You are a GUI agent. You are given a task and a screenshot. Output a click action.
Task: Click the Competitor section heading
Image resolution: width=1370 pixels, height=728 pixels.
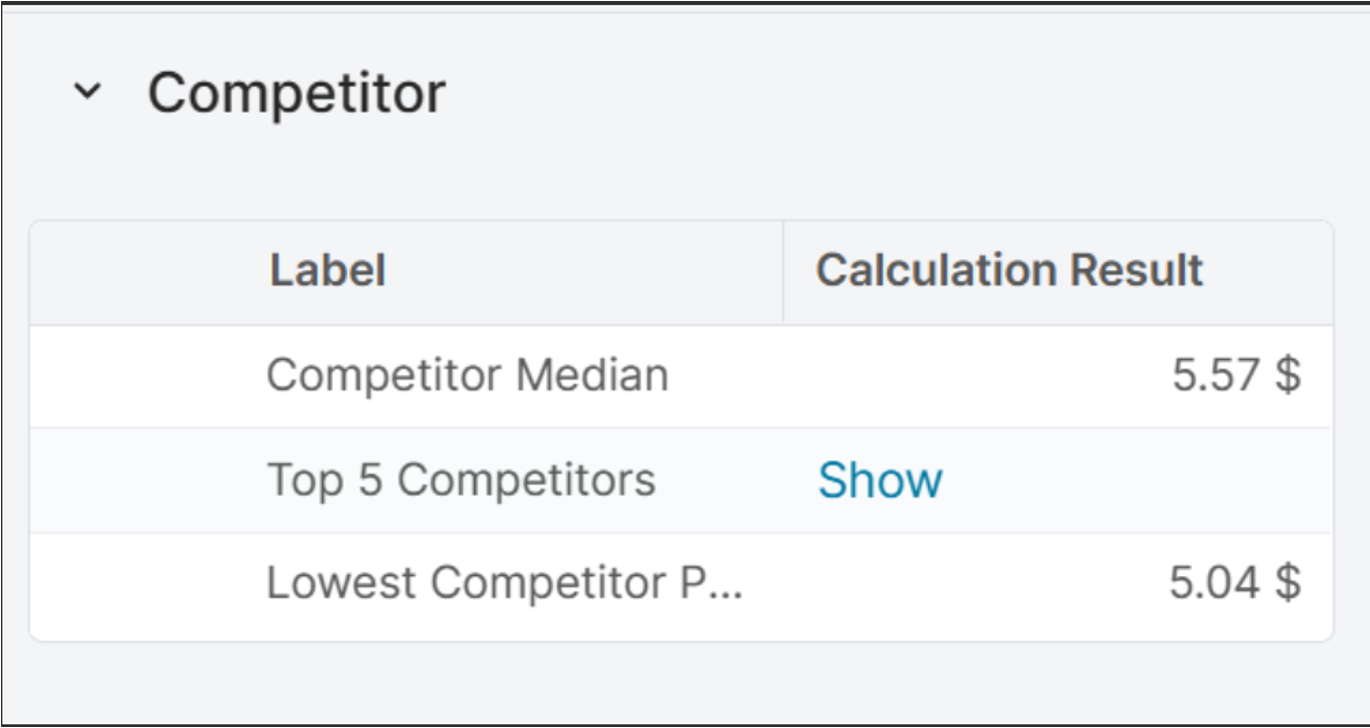pyautogui.click(x=296, y=93)
